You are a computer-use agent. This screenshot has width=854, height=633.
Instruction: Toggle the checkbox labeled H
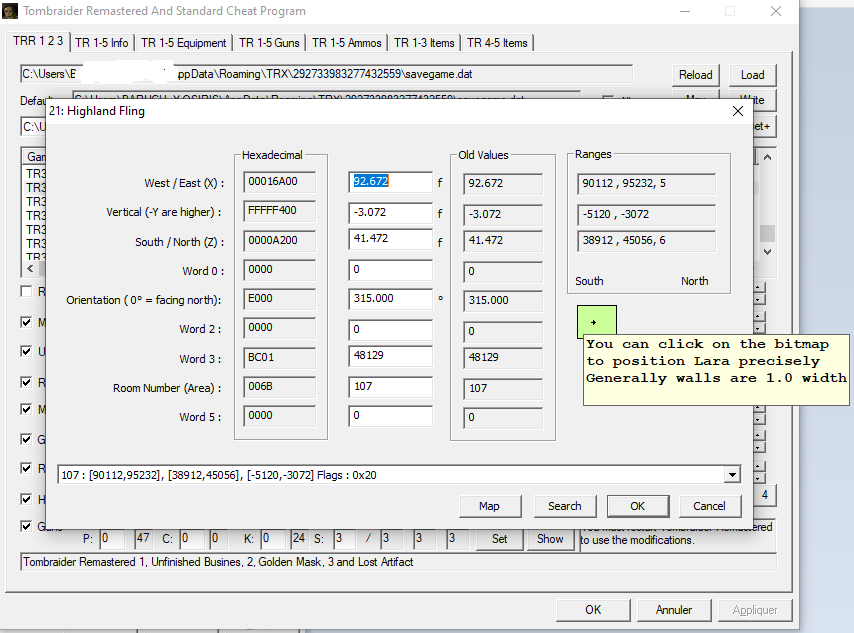click(x=26, y=499)
